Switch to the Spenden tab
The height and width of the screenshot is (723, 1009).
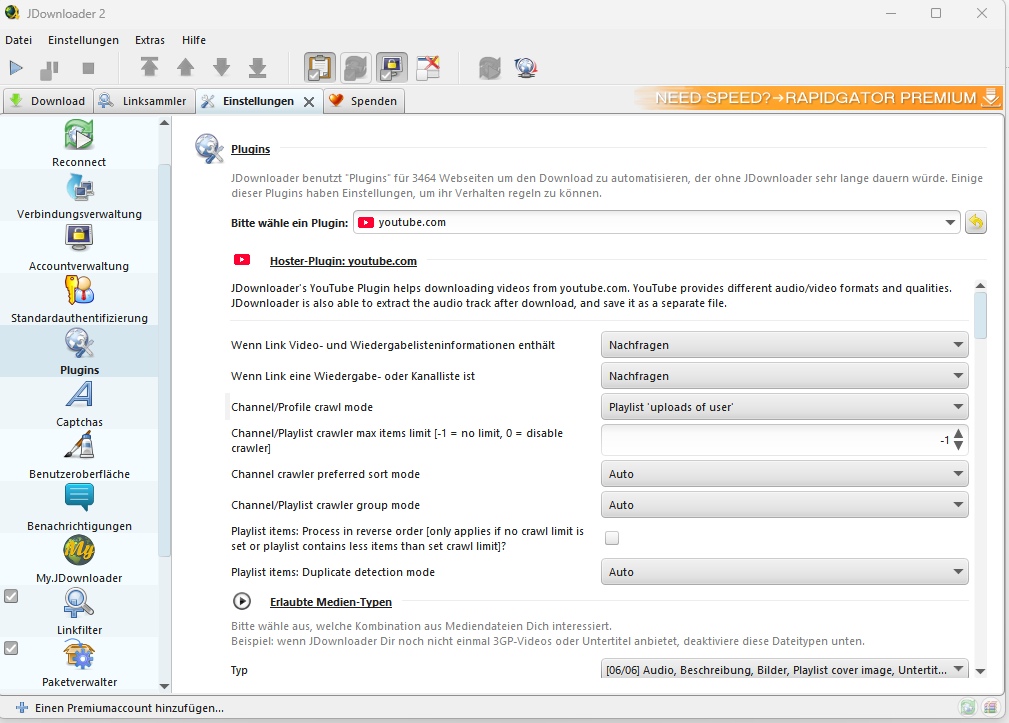[x=364, y=101]
